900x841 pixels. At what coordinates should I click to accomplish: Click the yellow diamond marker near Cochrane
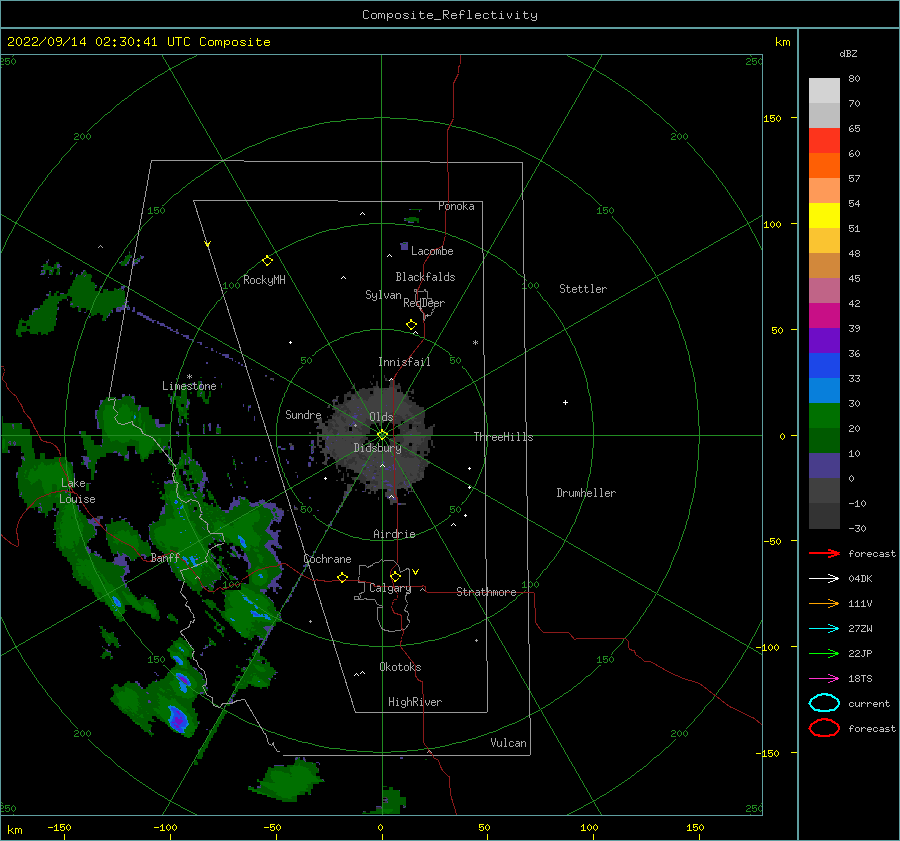[343, 578]
